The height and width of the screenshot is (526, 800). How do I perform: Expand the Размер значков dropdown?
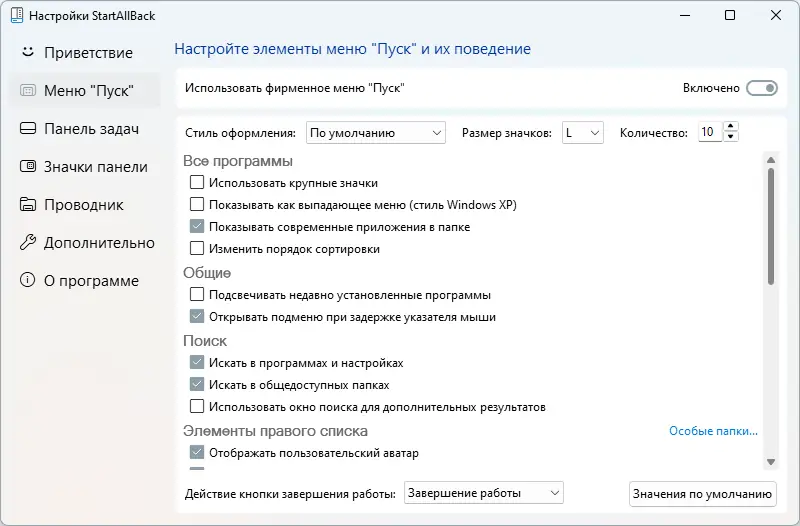(x=582, y=132)
